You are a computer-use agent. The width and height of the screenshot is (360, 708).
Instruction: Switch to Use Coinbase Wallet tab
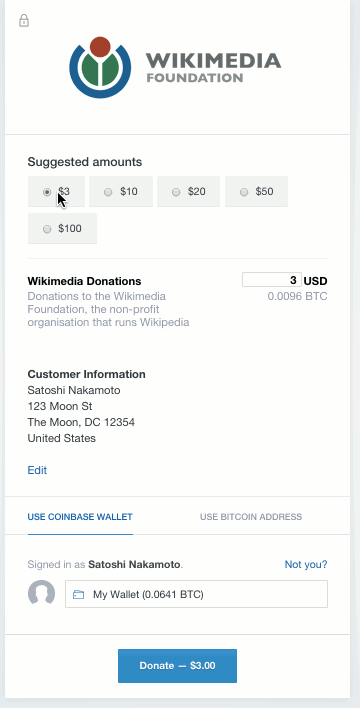80,517
